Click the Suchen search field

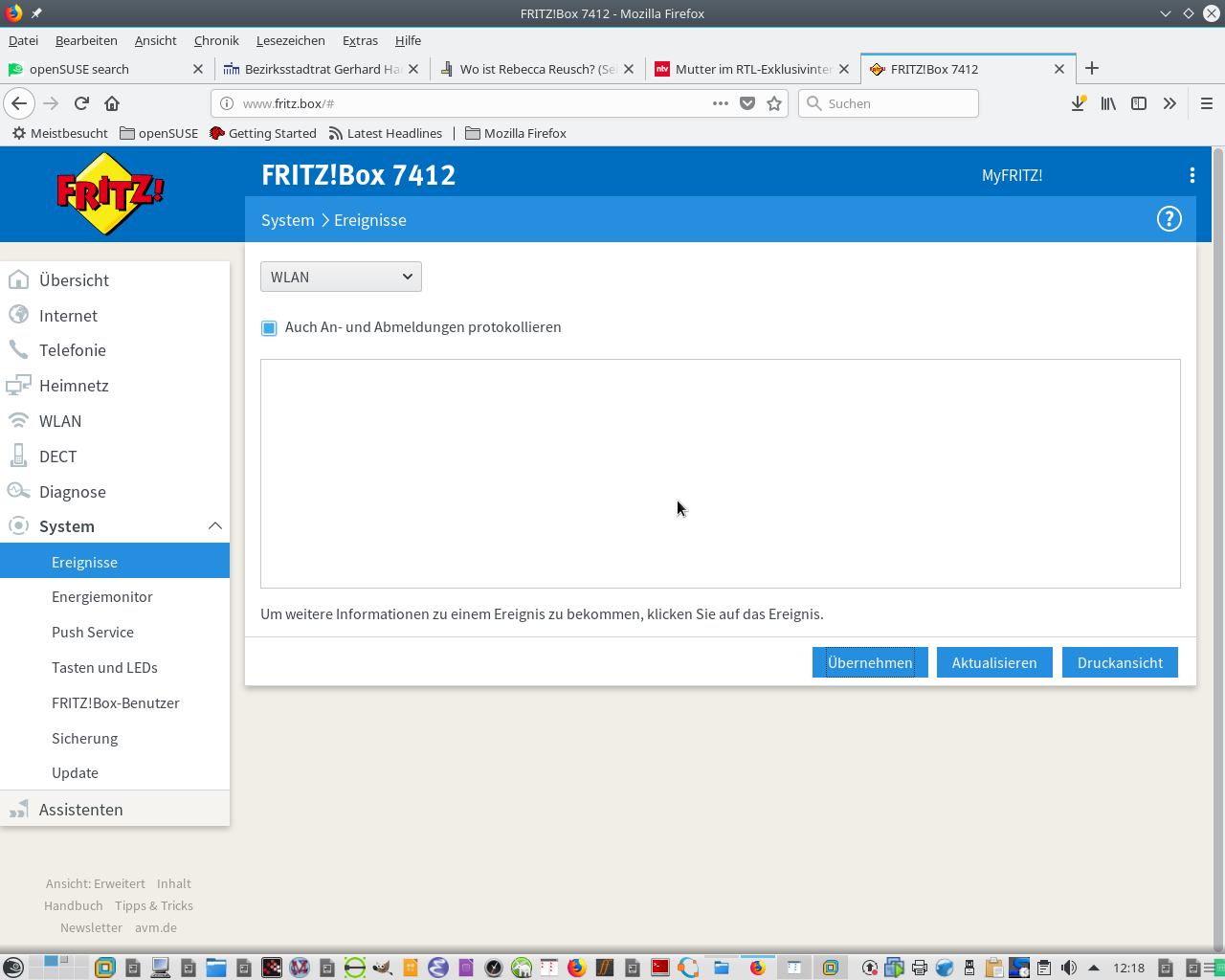pos(888,103)
